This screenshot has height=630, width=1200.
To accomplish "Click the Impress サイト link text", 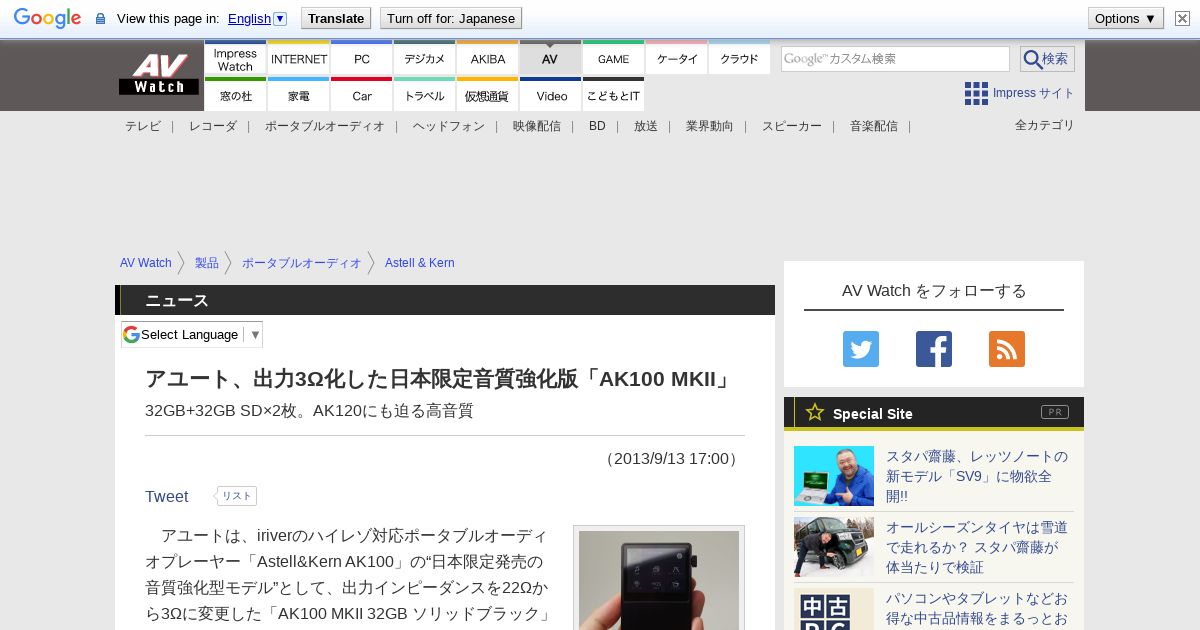I will point(1034,93).
